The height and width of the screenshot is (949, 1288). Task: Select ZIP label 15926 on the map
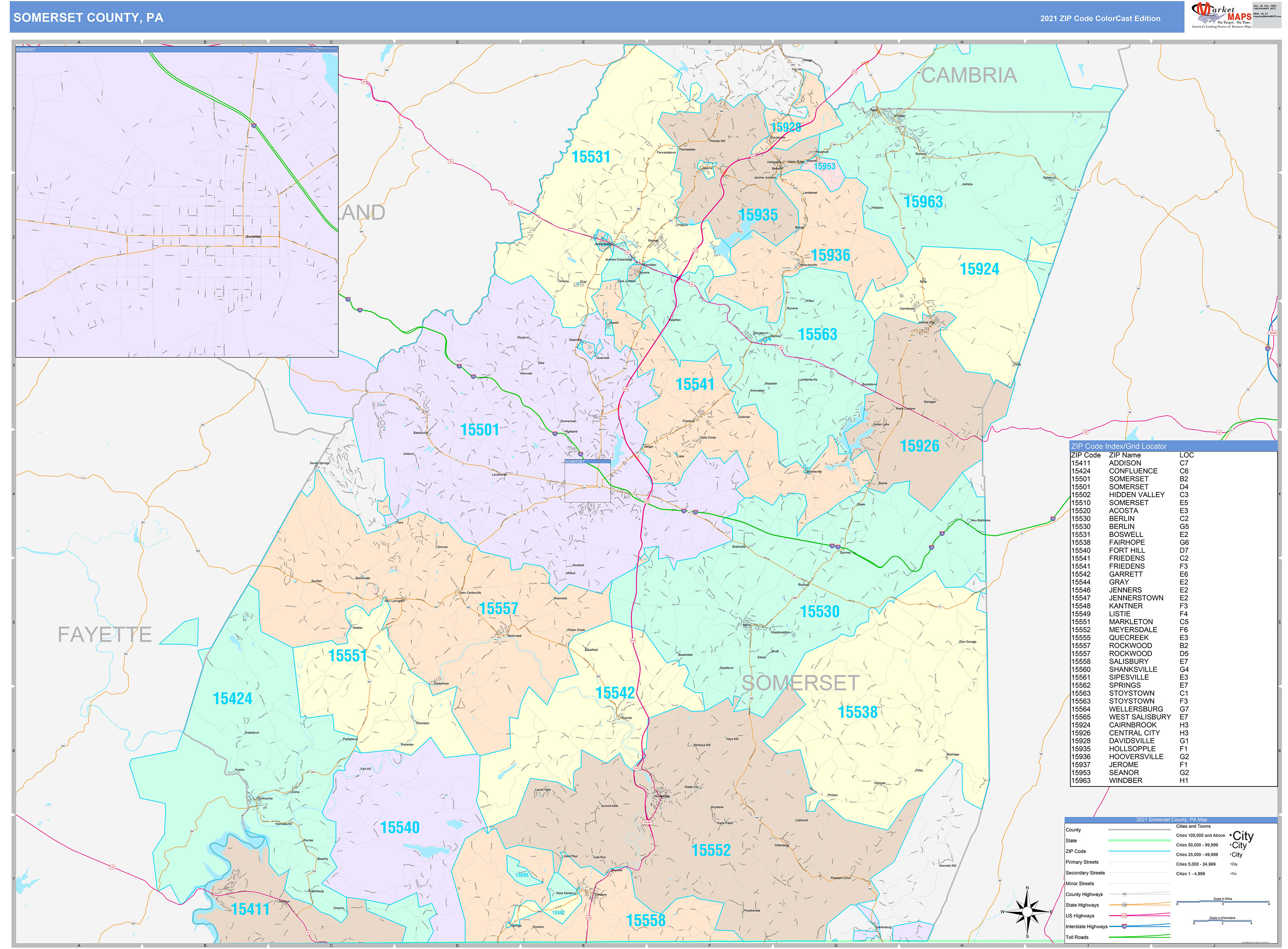919,446
